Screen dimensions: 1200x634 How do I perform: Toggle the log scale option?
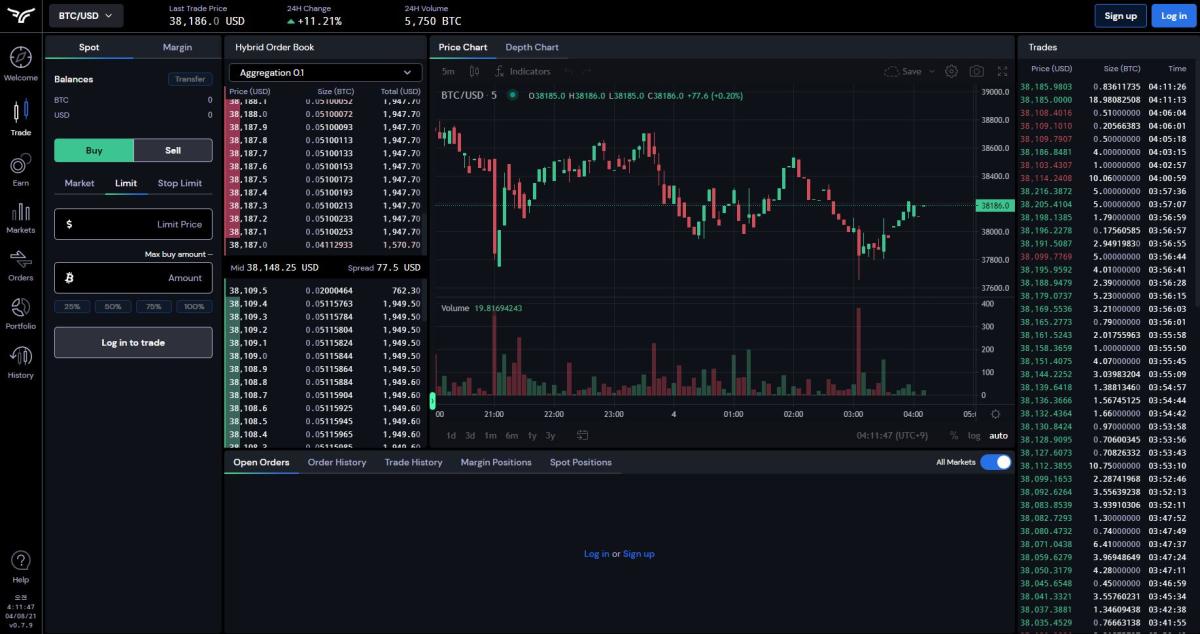[x=974, y=435]
